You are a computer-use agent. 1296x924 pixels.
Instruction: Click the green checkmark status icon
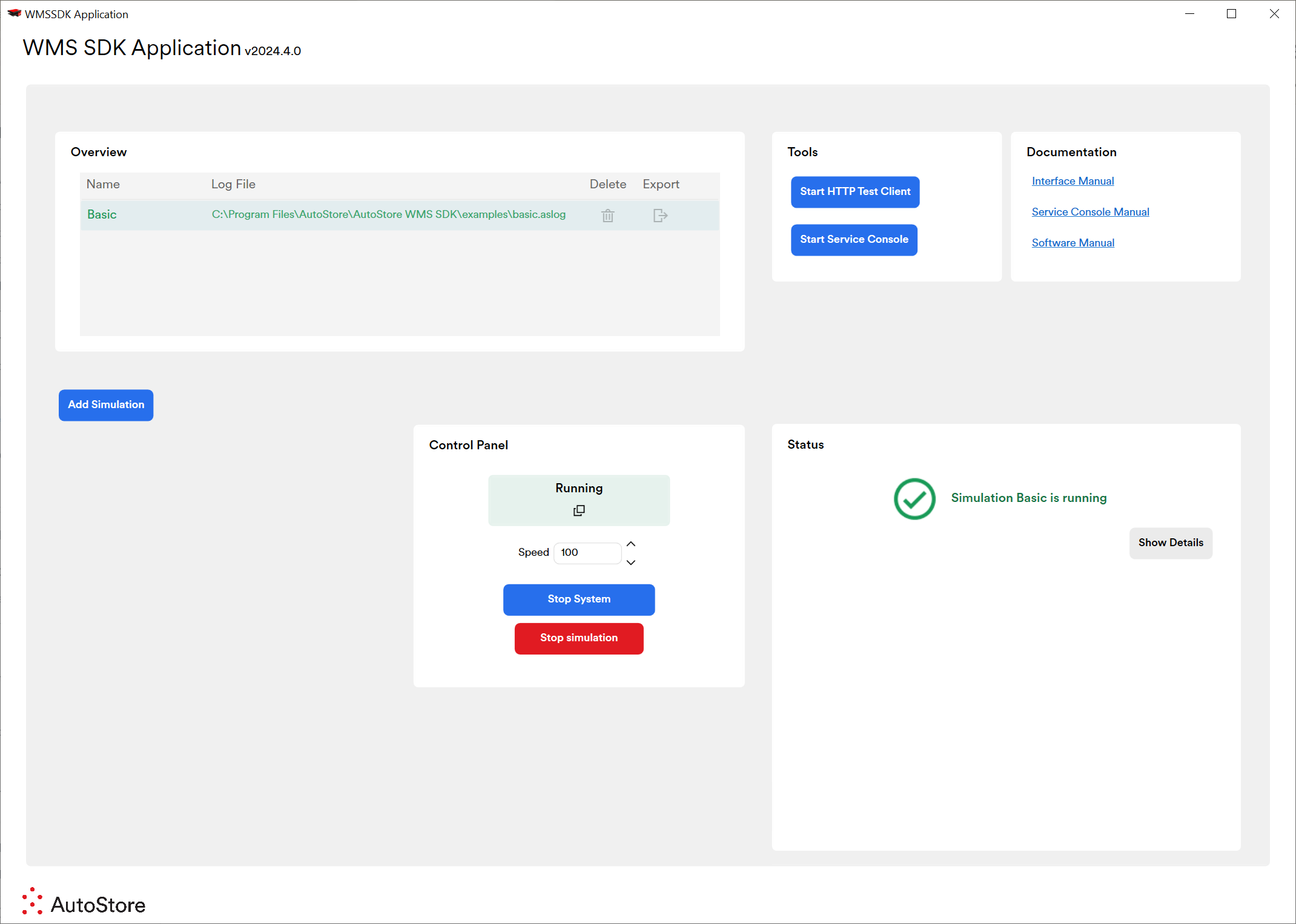(914, 499)
